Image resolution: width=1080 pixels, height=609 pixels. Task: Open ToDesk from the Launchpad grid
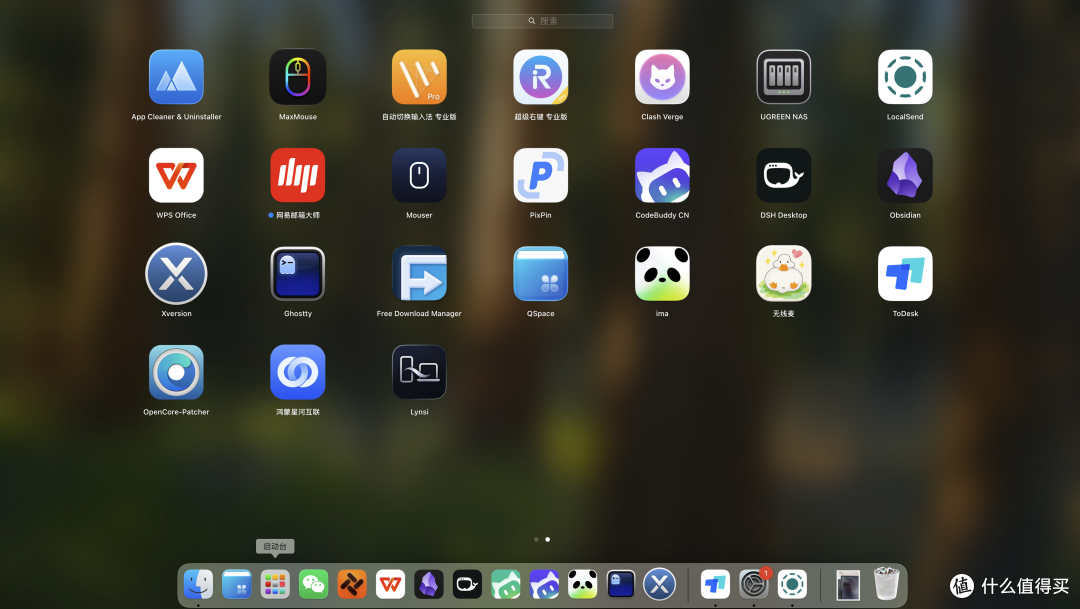(905, 274)
